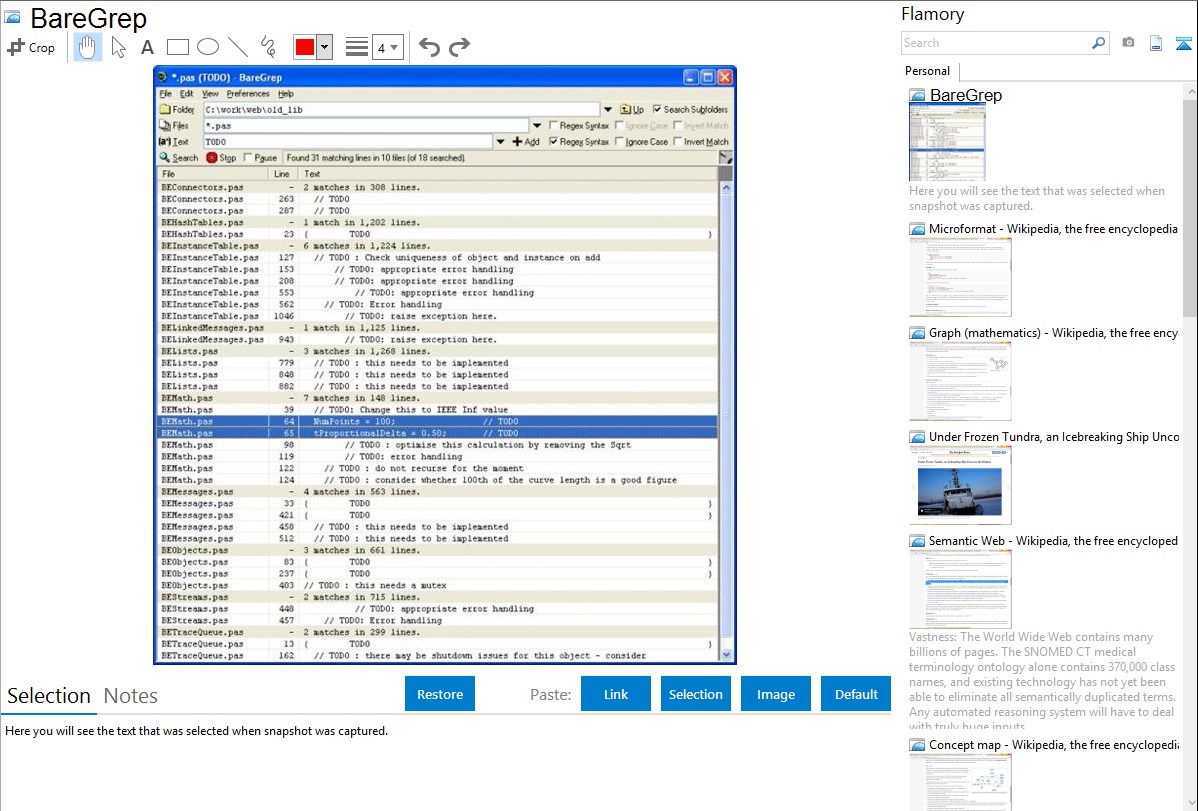Click the Search button in BareGrep
This screenshot has width=1198, height=811.
tap(179, 157)
